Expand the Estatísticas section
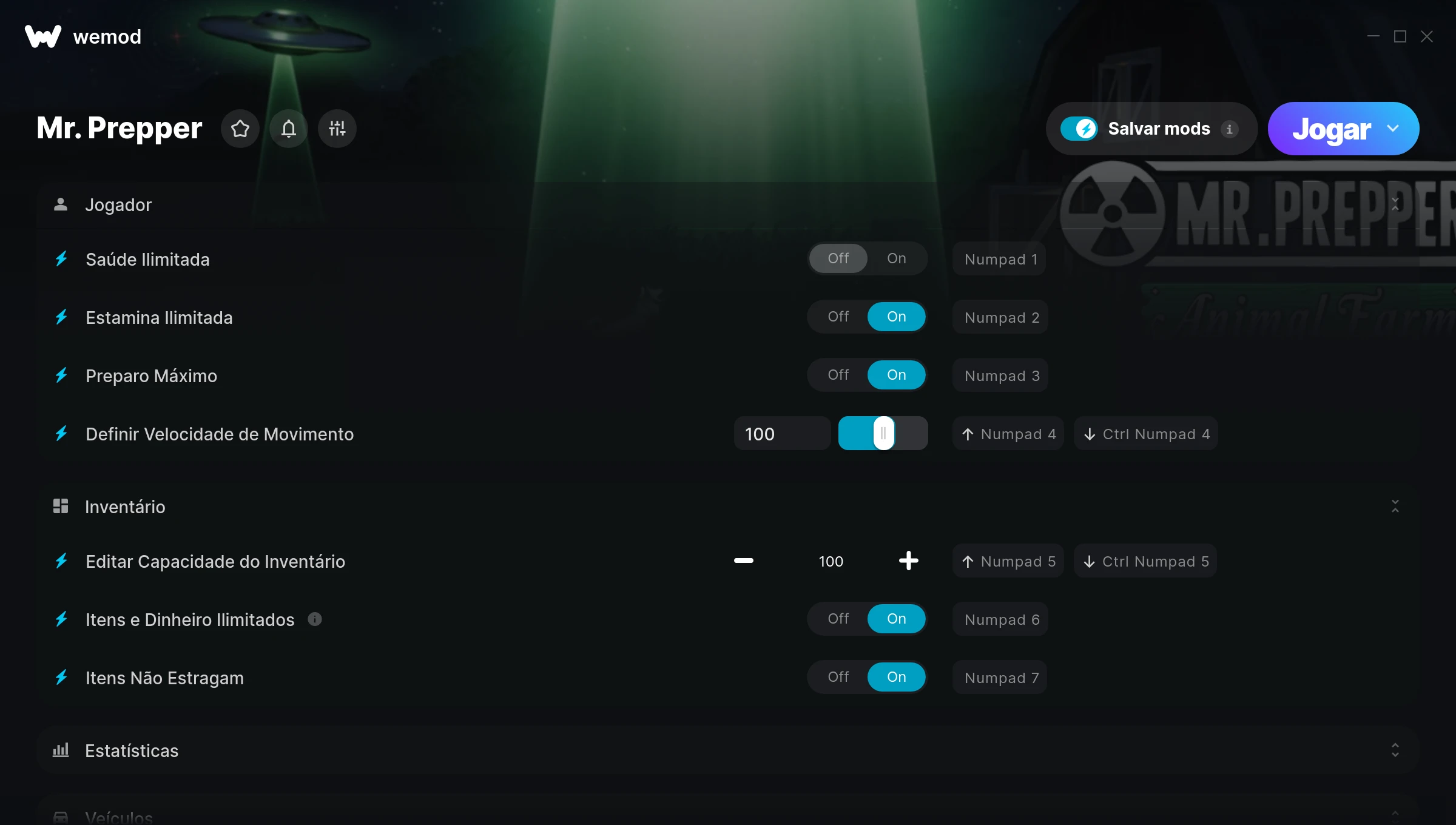Viewport: 1456px width, 825px height. tap(1395, 750)
